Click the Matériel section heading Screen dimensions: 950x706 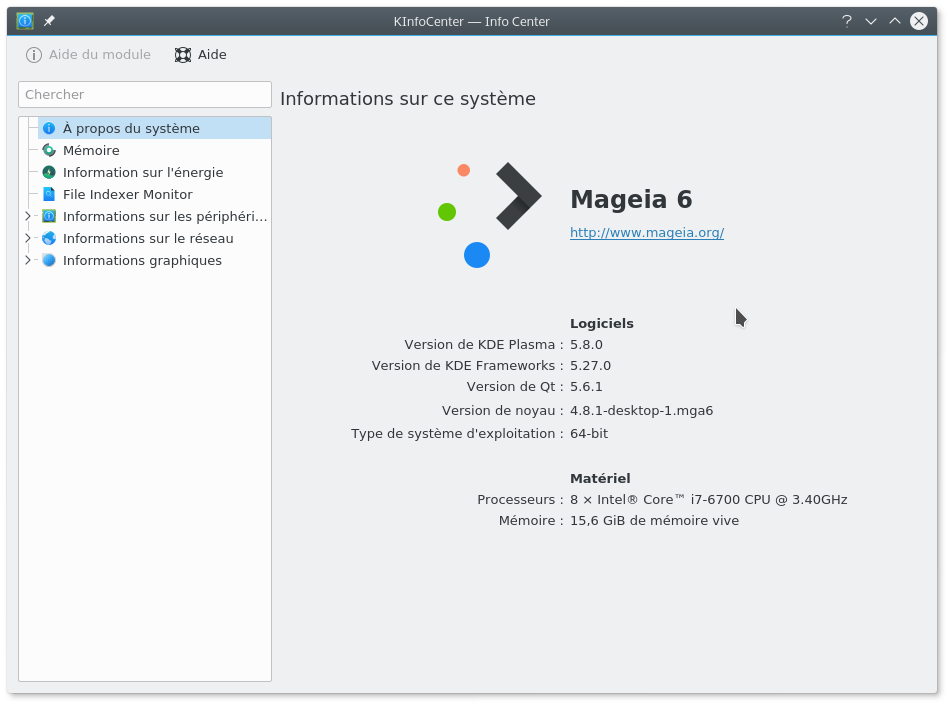(600, 479)
